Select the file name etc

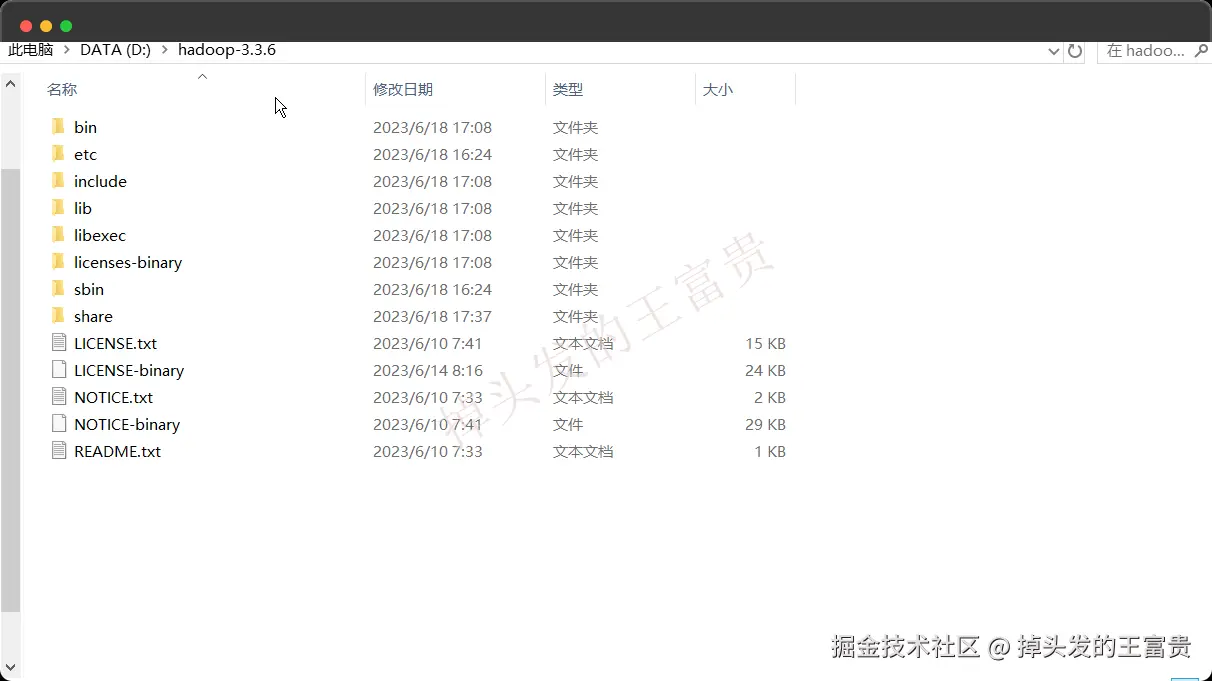click(x=85, y=154)
